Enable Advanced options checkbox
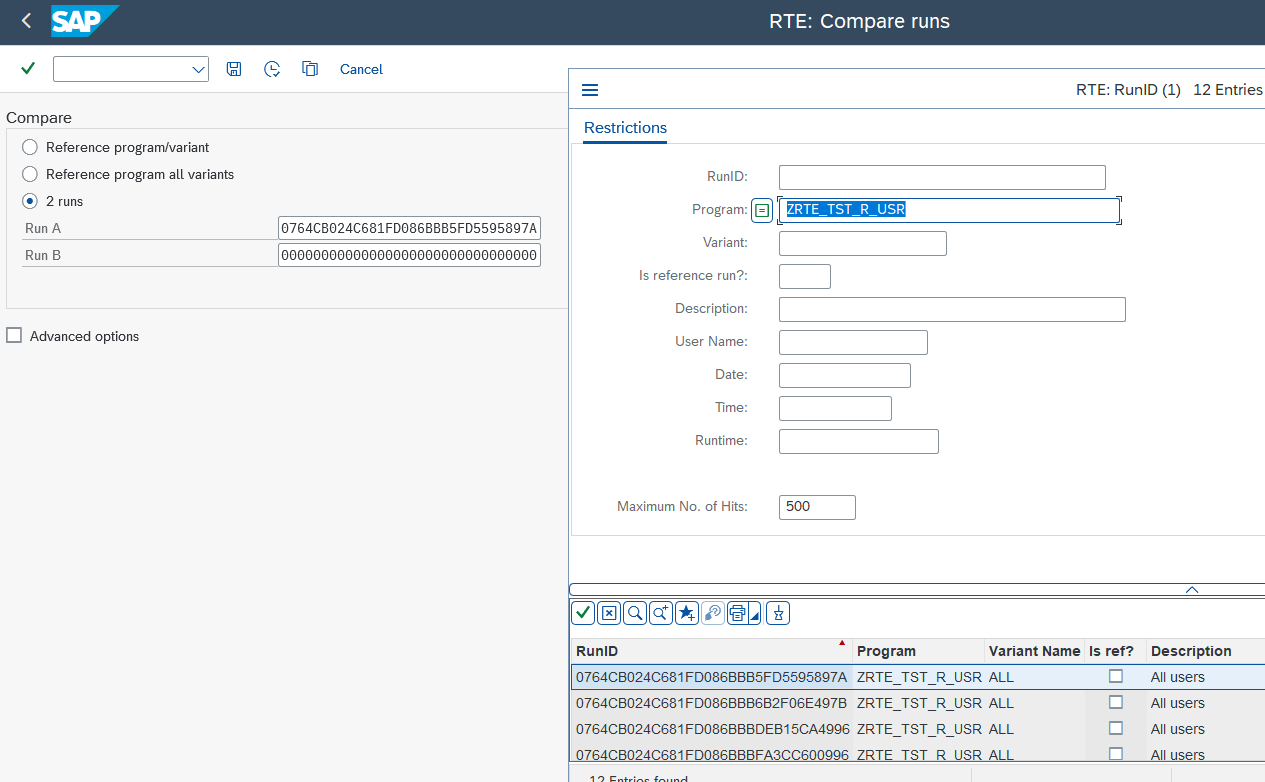Screen dimensions: 1265x782 (x=14, y=335)
